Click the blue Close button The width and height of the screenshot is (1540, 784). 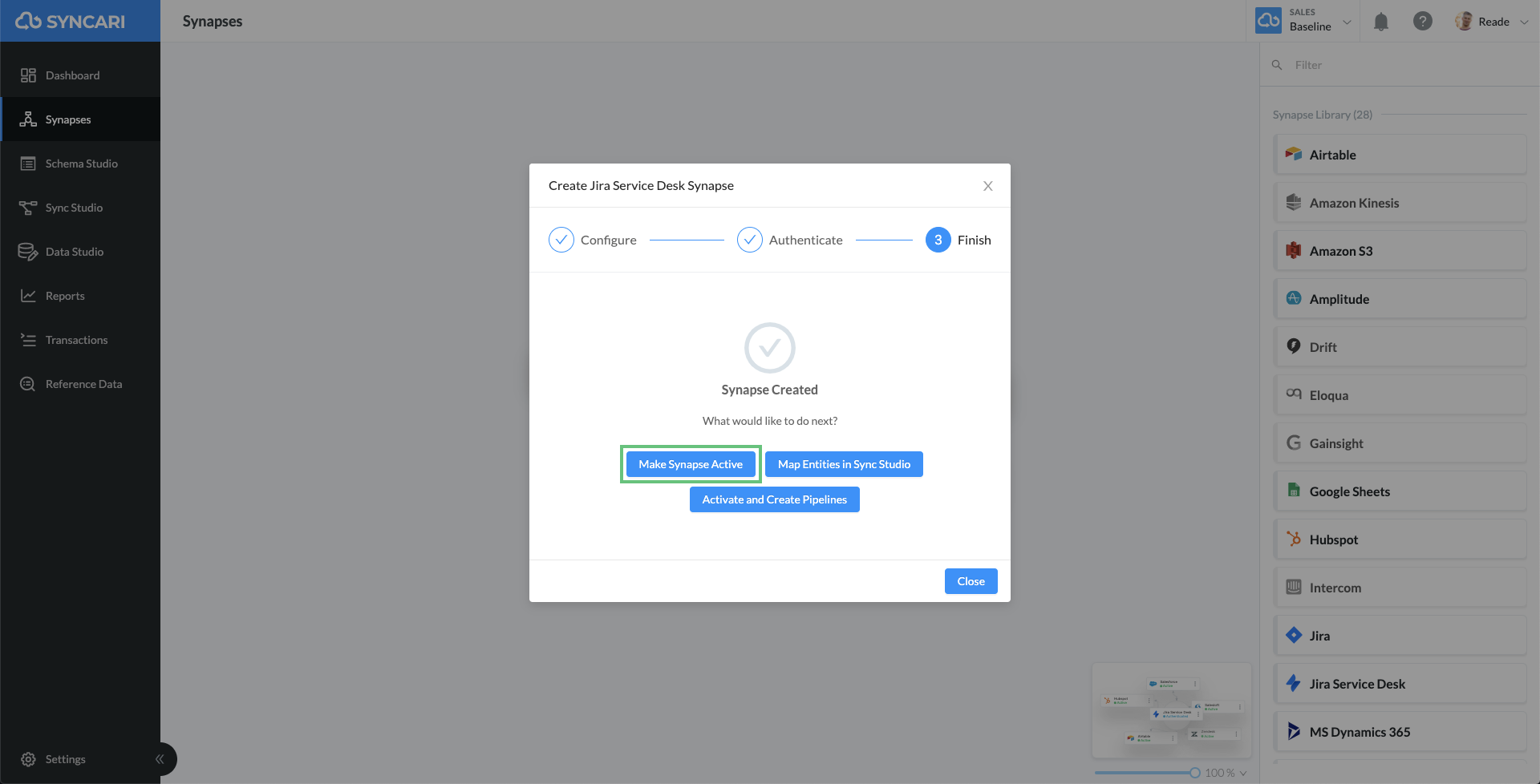tap(971, 581)
